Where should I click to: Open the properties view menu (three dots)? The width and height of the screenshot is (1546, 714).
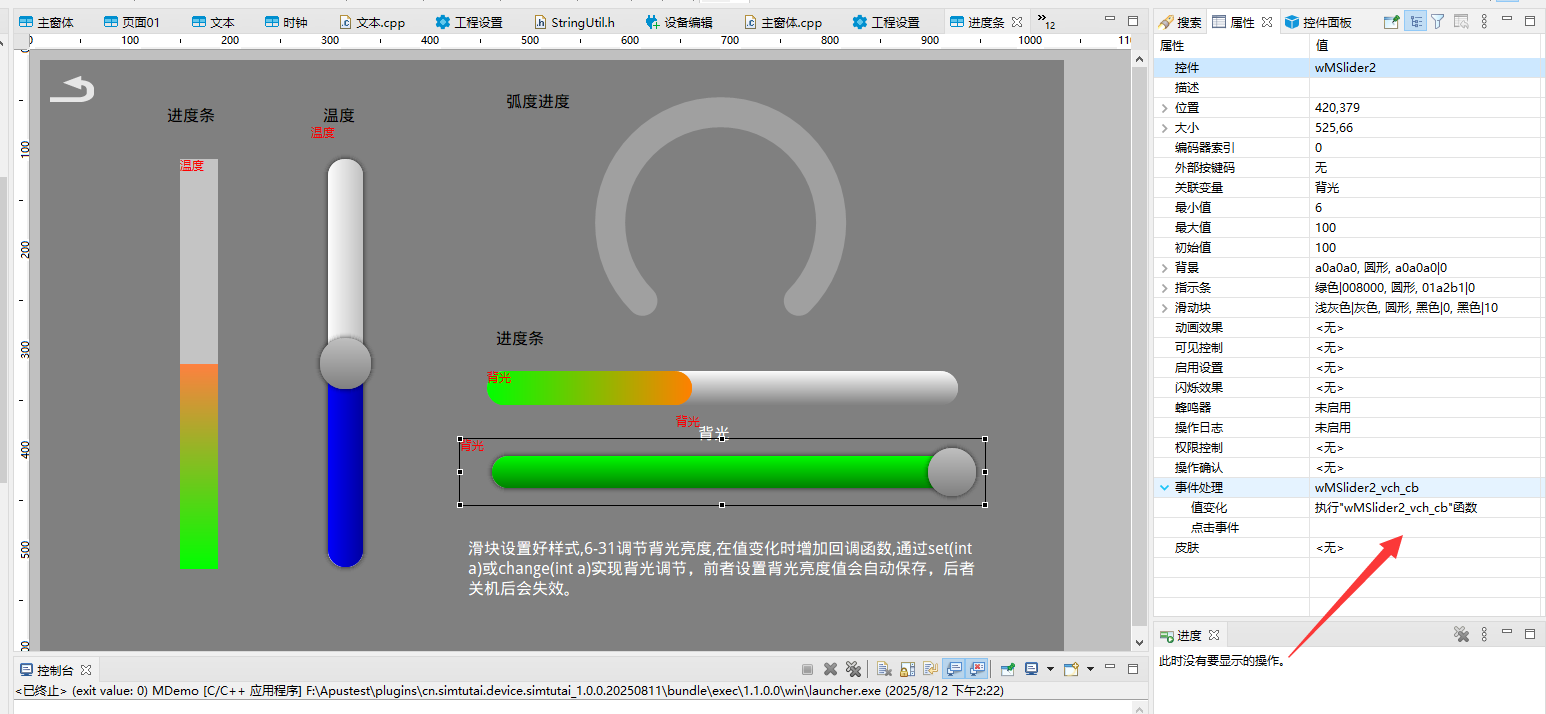(1484, 21)
